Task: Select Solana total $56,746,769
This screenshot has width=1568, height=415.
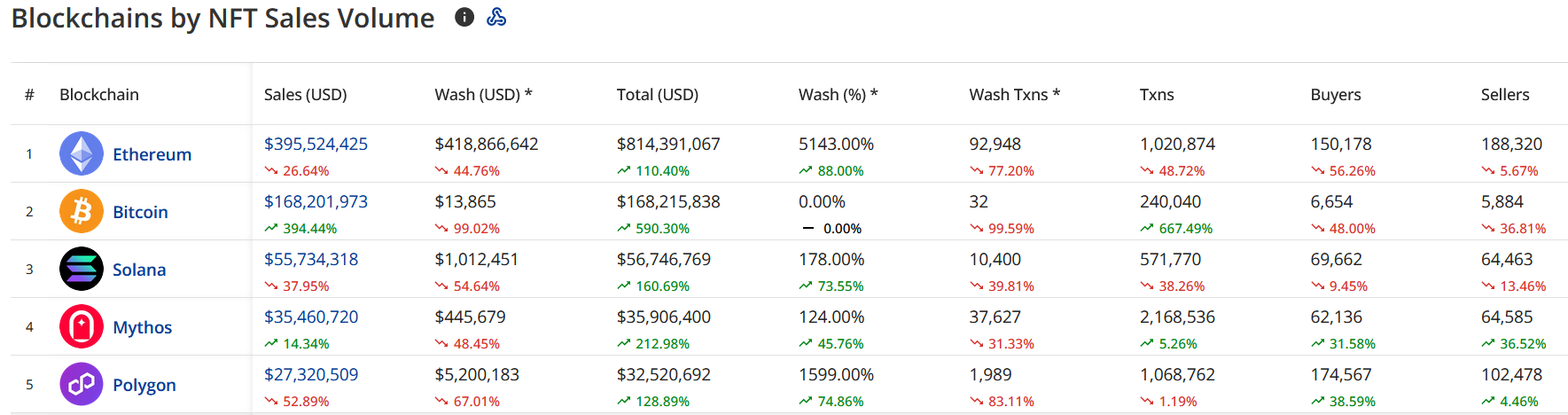Action: click(x=664, y=259)
